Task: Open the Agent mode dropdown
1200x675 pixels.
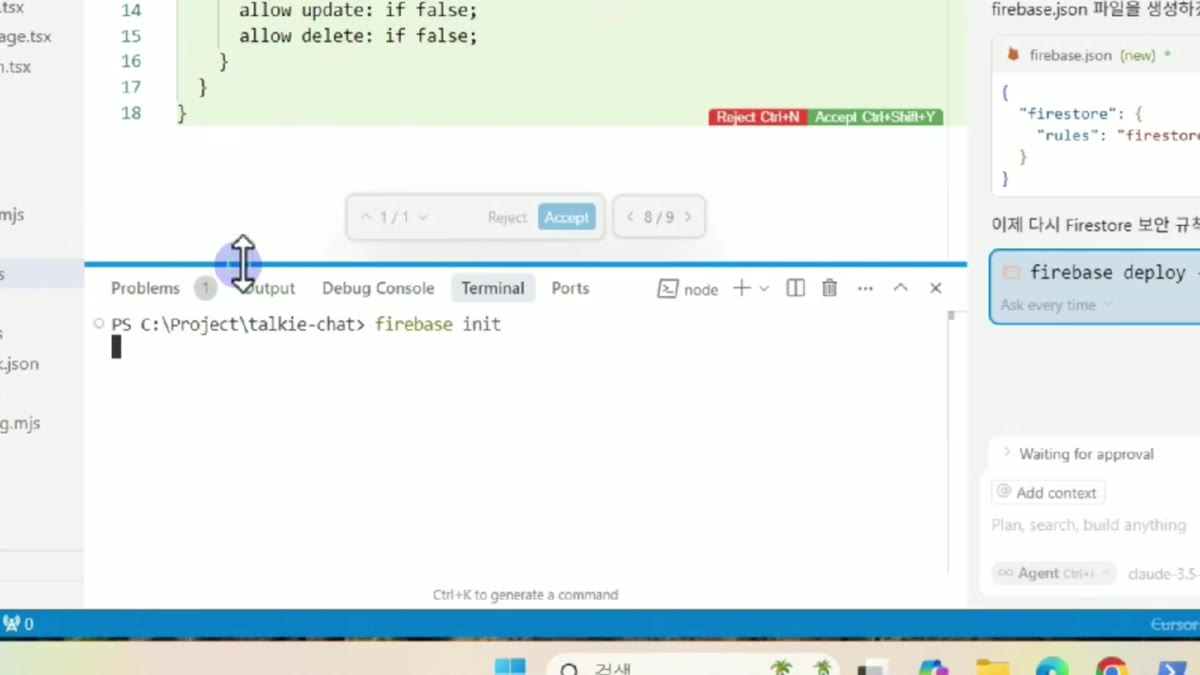Action: pyautogui.click(x=1053, y=573)
